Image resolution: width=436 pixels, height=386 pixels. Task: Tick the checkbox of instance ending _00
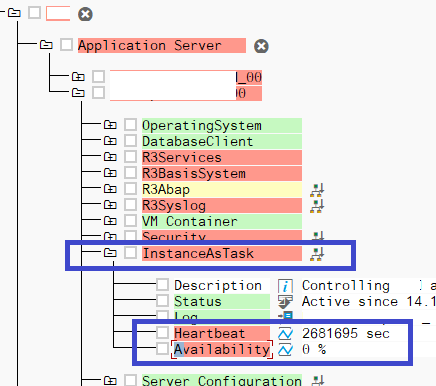(98, 77)
